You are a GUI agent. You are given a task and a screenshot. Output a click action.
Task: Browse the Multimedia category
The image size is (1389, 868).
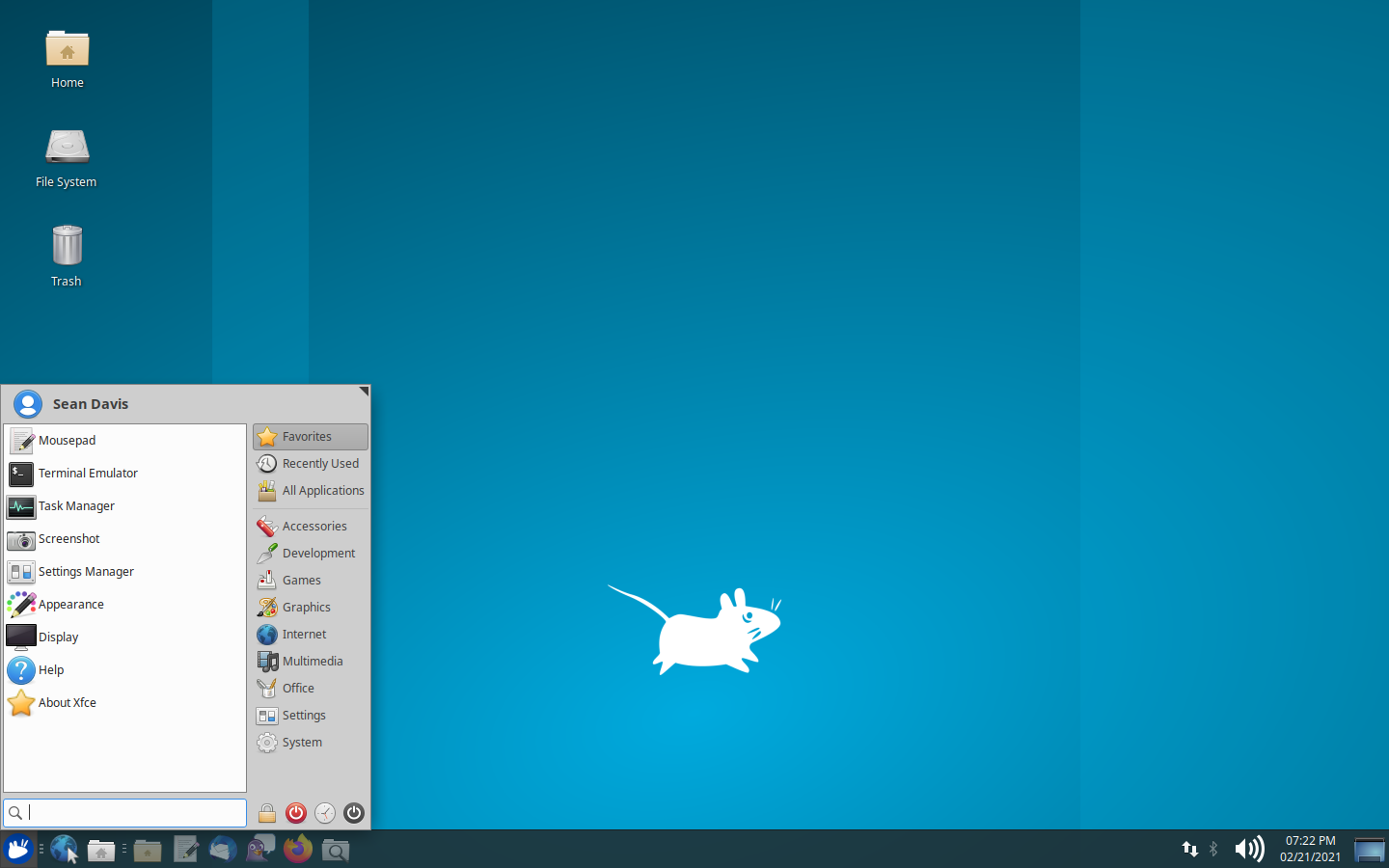(x=312, y=661)
